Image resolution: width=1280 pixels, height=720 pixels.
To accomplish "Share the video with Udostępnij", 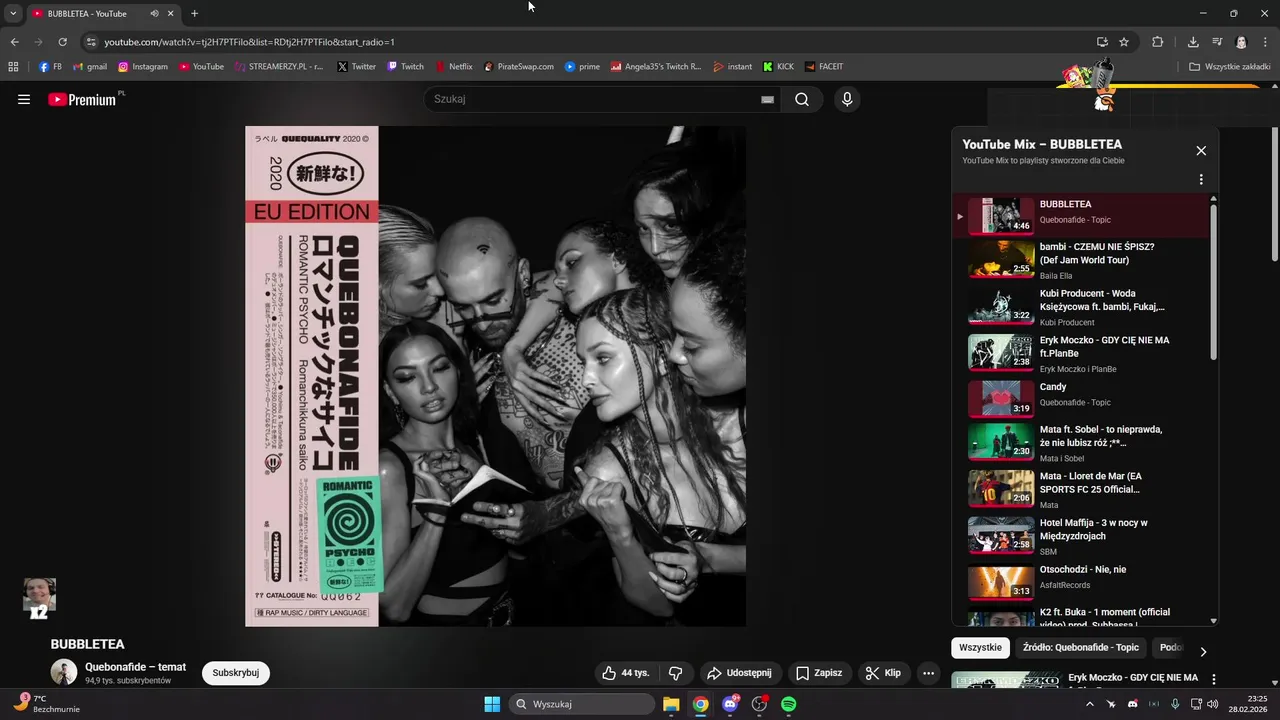I will click(x=738, y=673).
